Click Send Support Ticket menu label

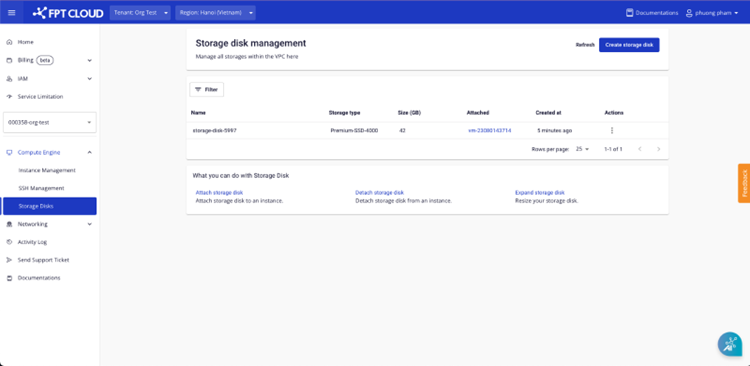pyautogui.click(x=44, y=260)
